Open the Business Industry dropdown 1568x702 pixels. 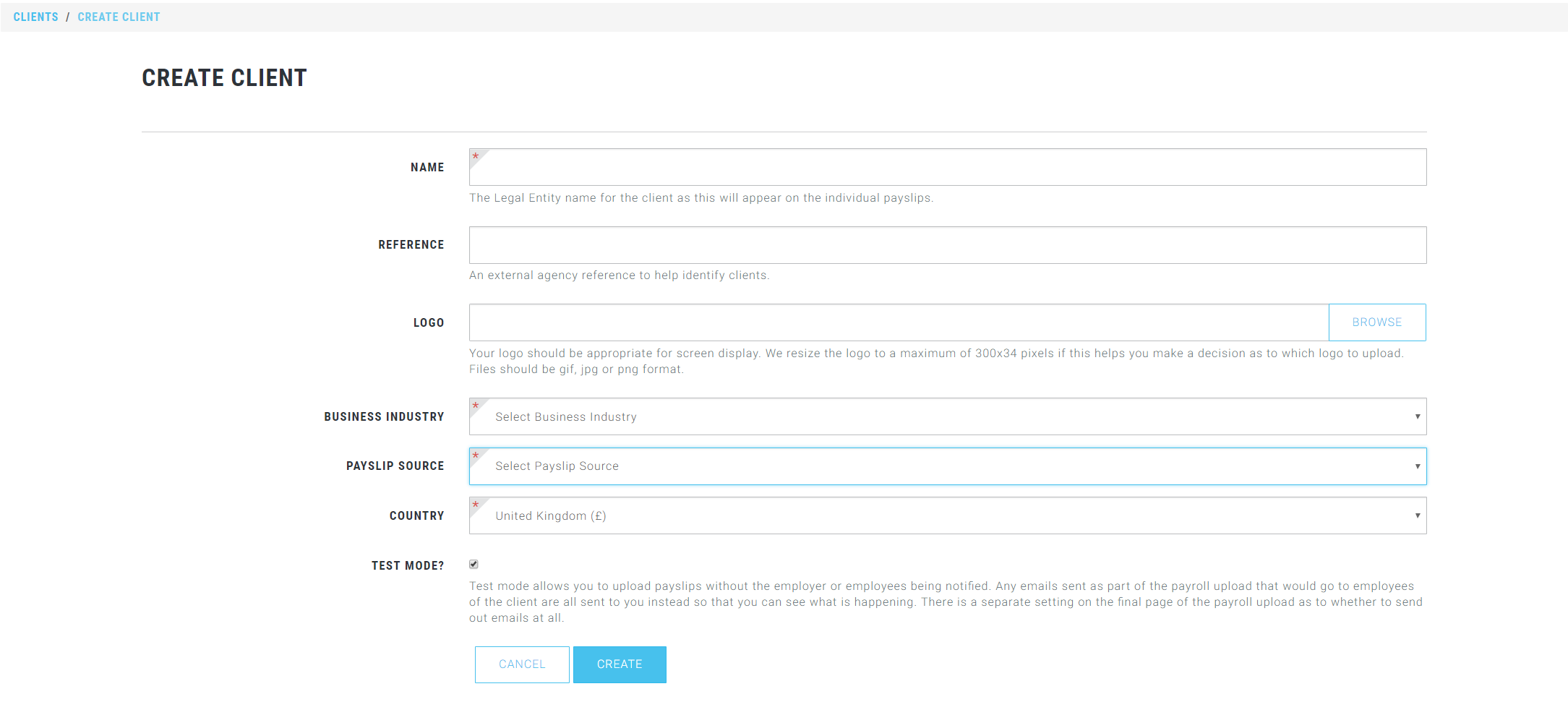[947, 416]
